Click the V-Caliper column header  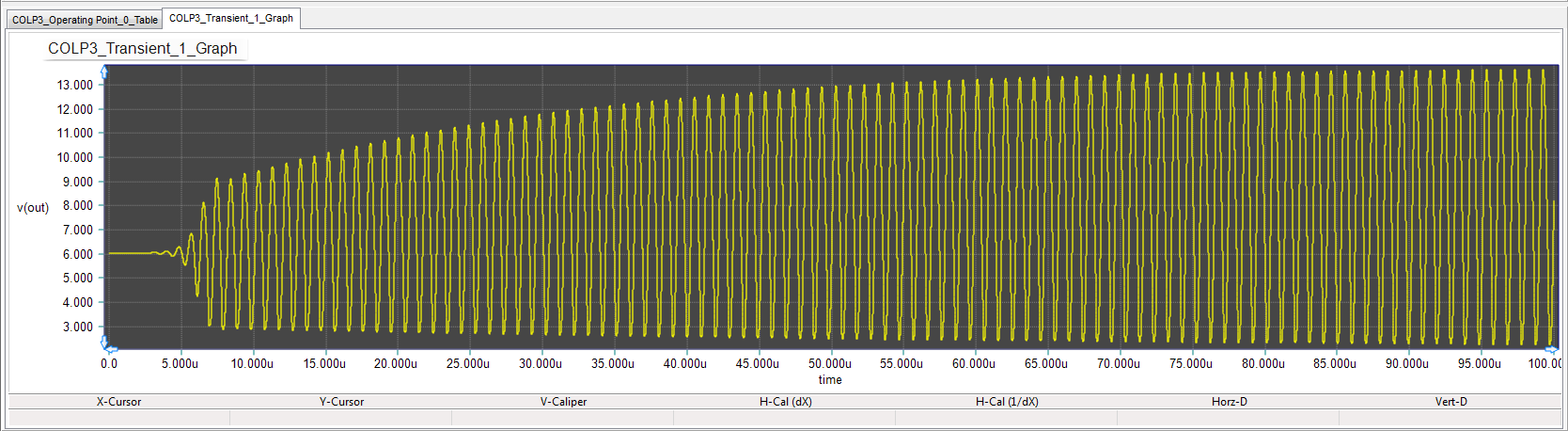pyautogui.click(x=563, y=402)
